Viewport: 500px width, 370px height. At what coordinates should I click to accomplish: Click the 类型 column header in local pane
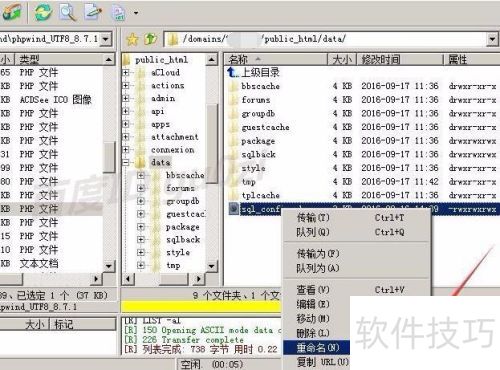(60, 60)
